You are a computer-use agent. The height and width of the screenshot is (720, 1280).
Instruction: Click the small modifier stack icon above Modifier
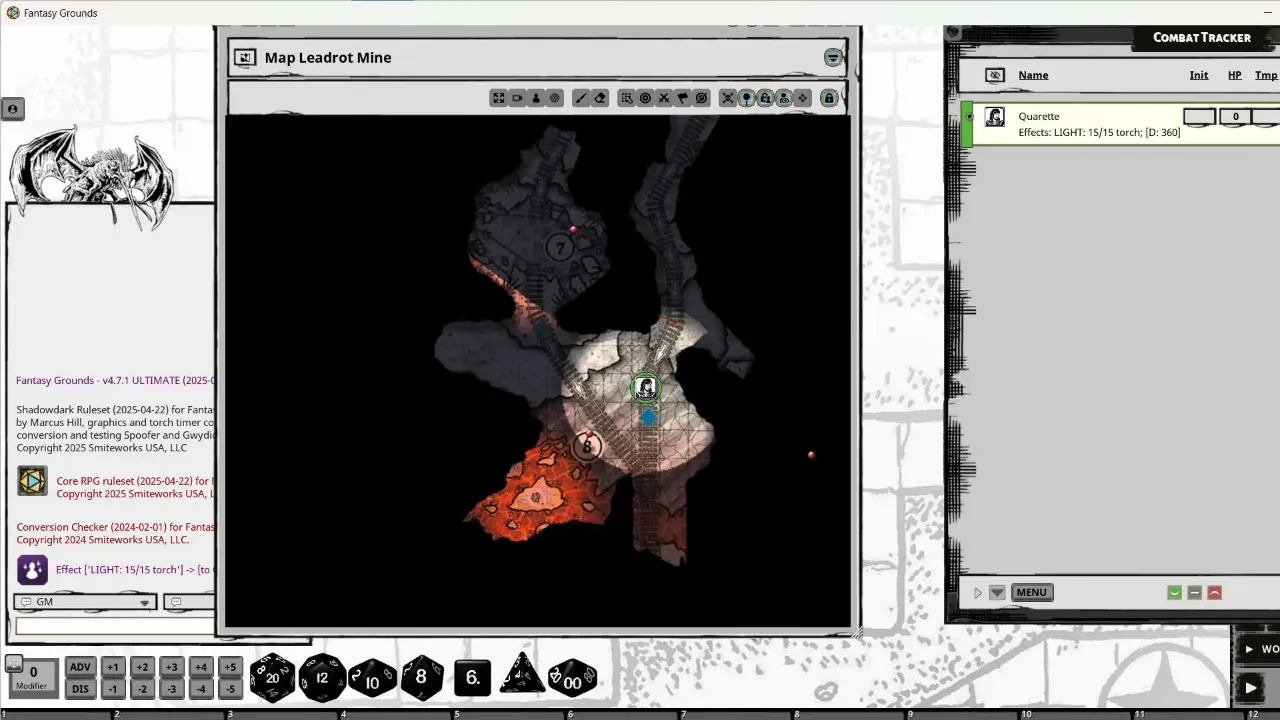14,662
